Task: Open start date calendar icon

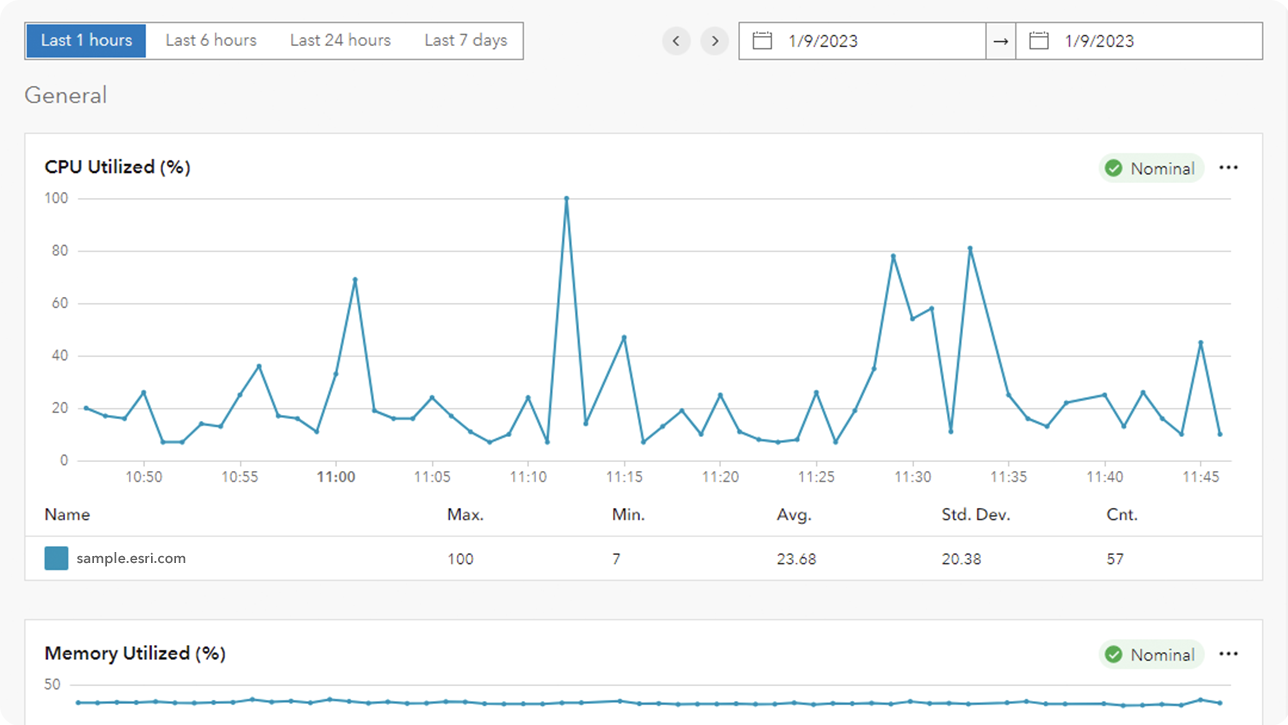Action: coord(762,41)
